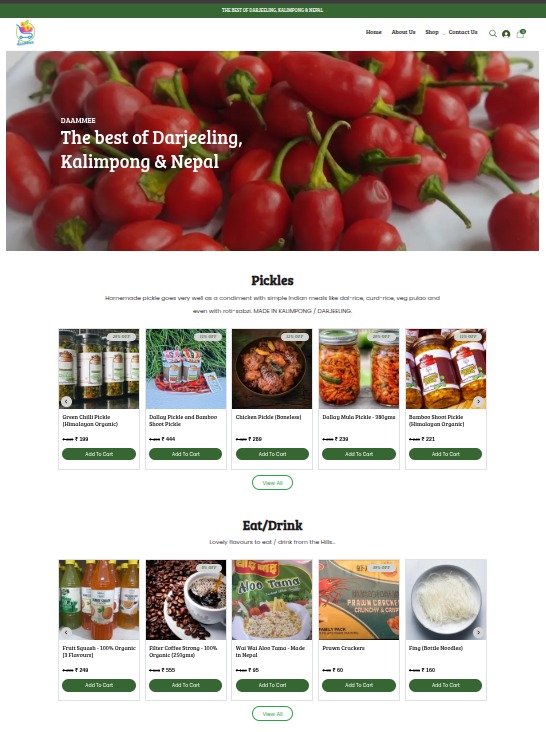Open the Contact Us page

click(463, 32)
